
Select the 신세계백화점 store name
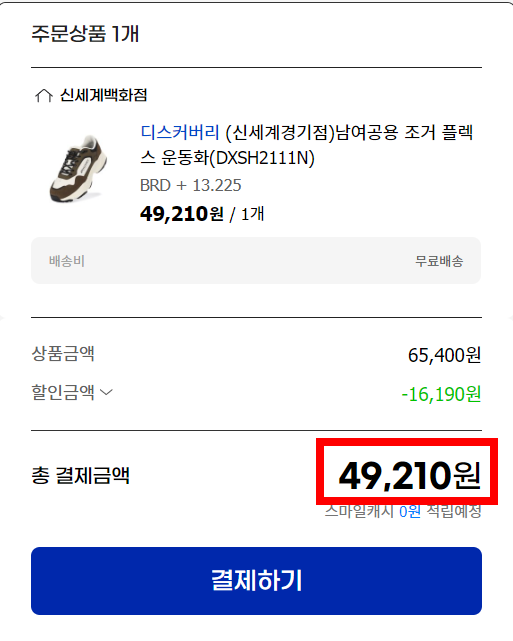click(x=103, y=95)
